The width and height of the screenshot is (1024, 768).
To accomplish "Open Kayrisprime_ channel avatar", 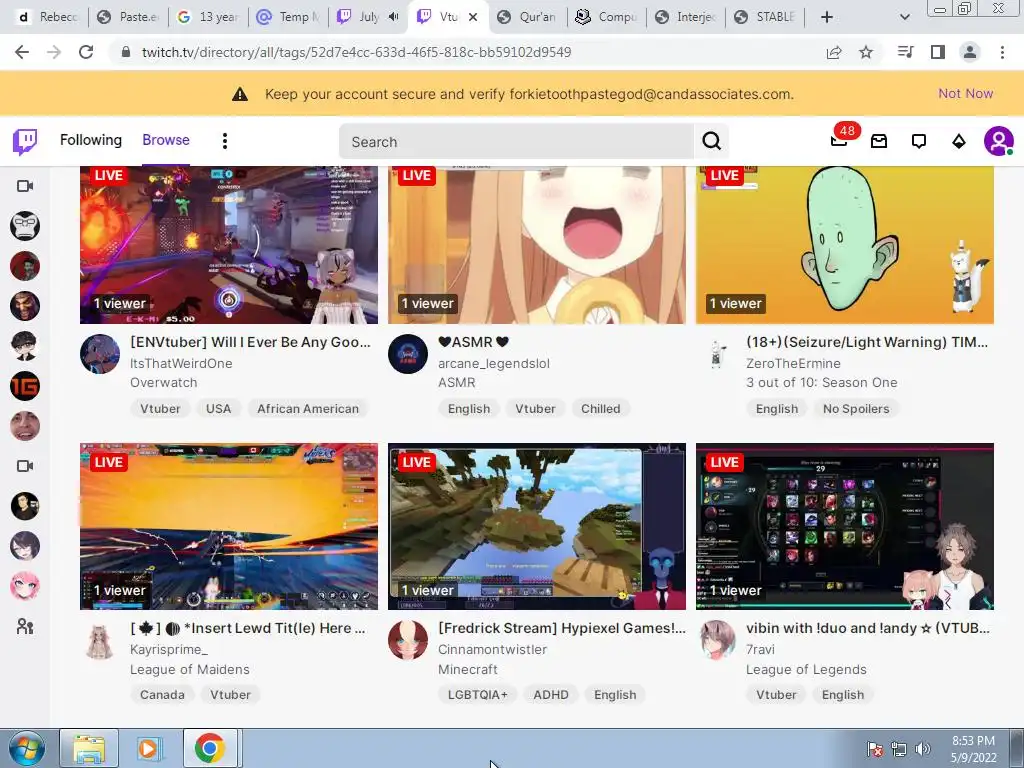I will click(100, 641).
